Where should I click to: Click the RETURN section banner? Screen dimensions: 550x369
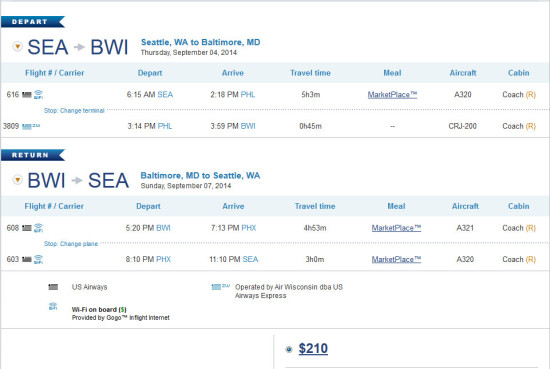[33, 155]
